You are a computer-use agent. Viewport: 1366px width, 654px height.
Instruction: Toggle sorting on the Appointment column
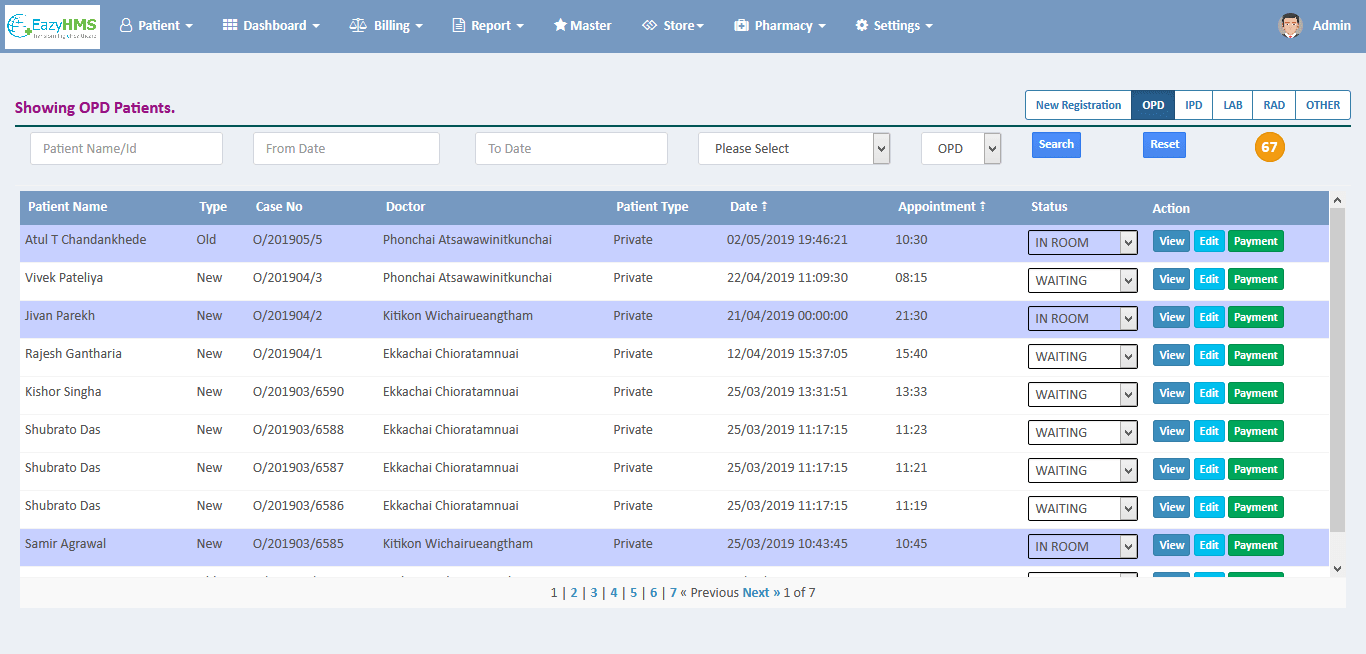click(x=940, y=207)
